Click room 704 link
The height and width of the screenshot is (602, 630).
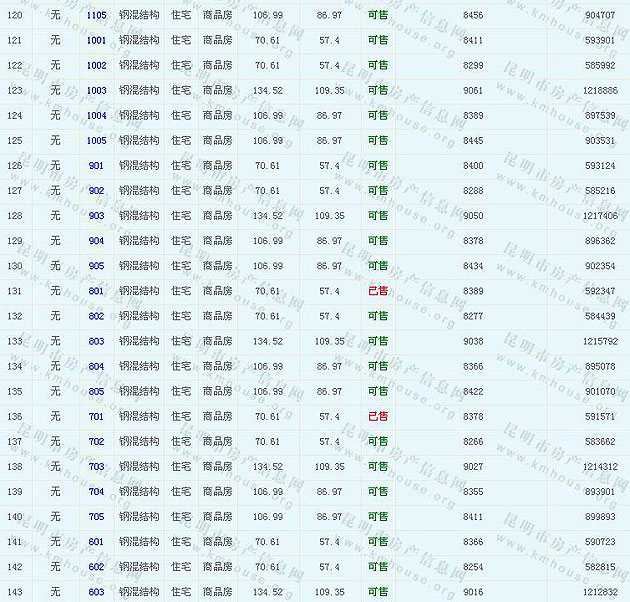point(97,492)
